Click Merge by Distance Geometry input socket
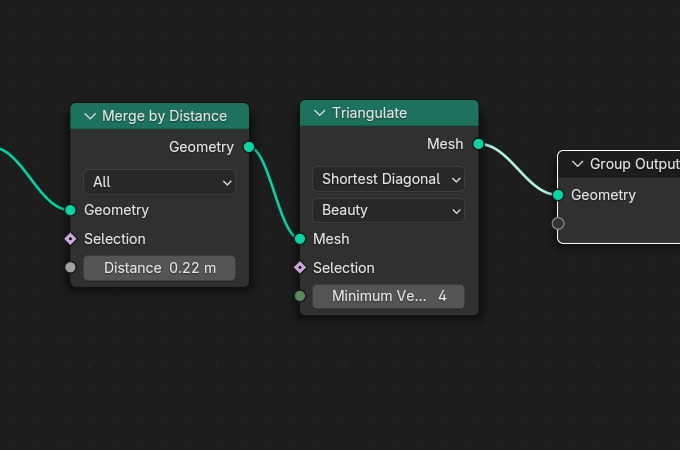 [x=70, y=210]
